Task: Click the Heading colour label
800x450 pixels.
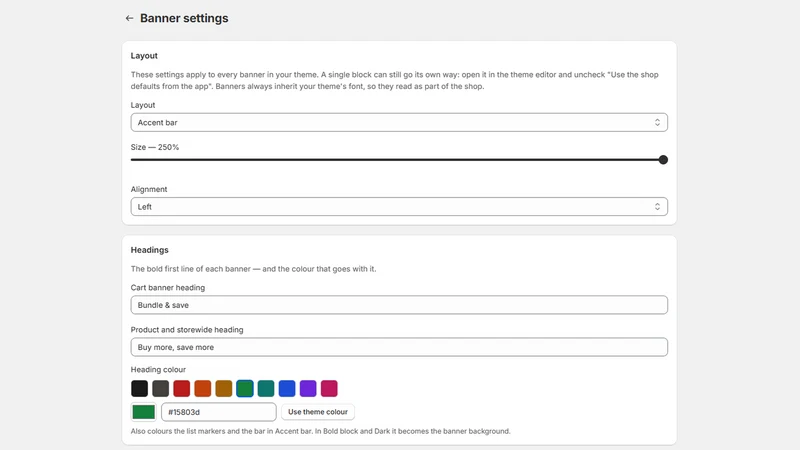Action: coord(158,369)
